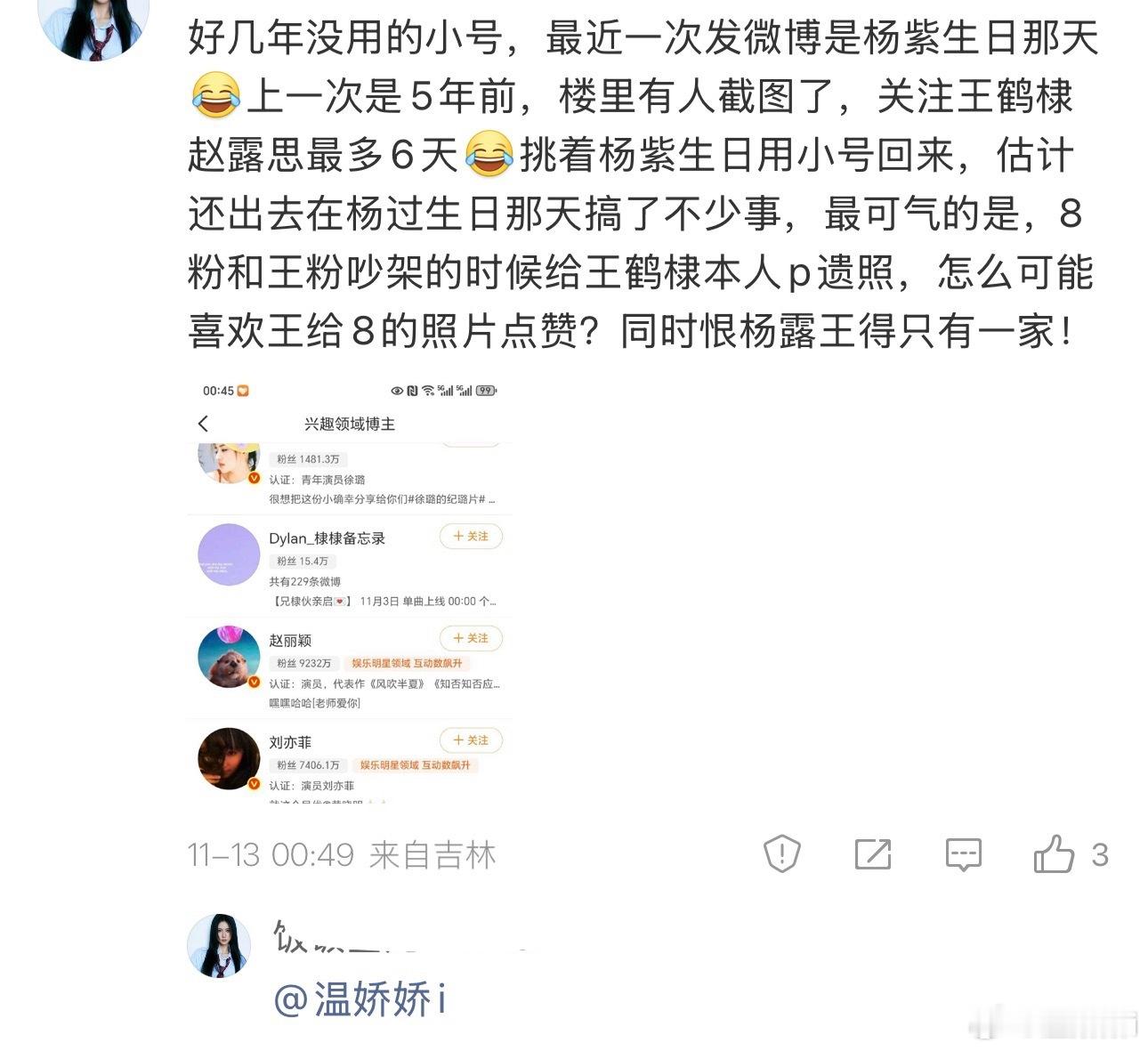This screenshot has height=1051, width=1148.
Task: Follow Dylan_棣棣备忘录 with +关注
Action: tap(471, 537)
